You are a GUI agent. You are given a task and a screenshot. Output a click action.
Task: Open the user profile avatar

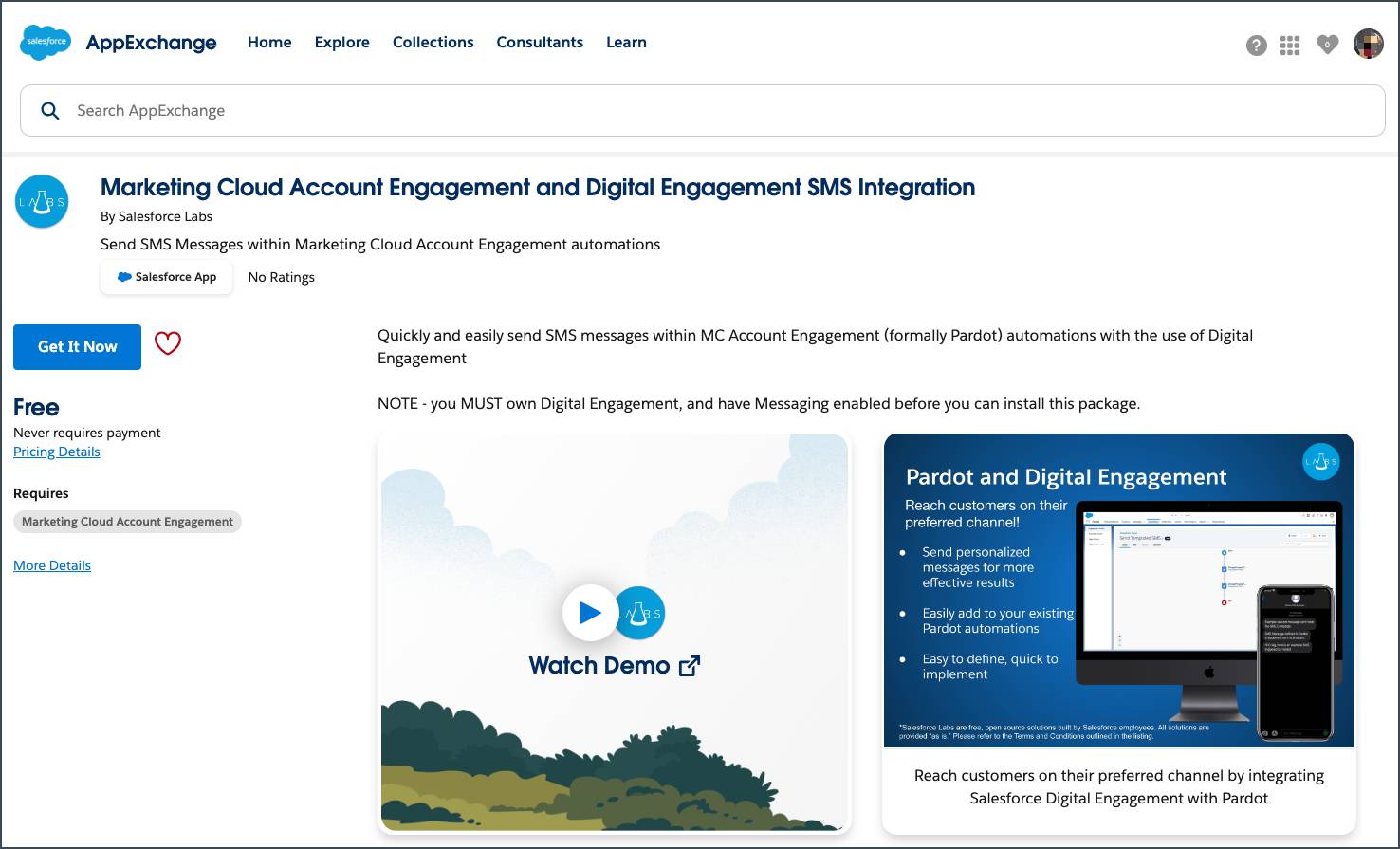pos(1368,44)
